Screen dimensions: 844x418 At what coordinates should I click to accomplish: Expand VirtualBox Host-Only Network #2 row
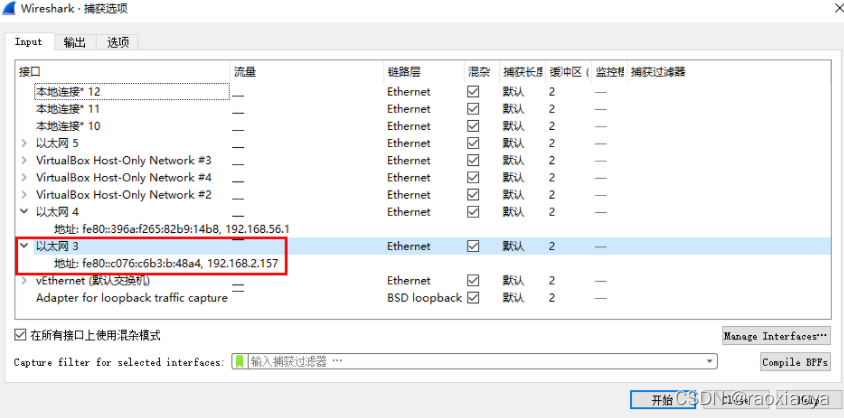[24, 195]
